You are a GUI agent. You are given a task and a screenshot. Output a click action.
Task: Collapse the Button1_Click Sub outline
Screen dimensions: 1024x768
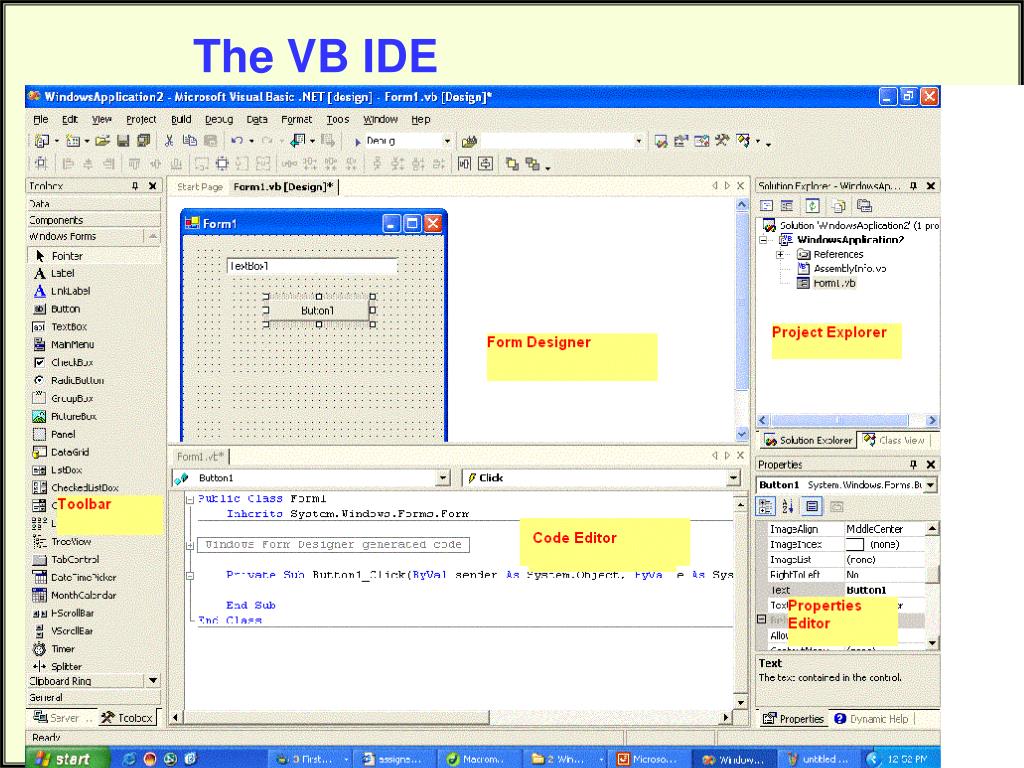(190, 575)
